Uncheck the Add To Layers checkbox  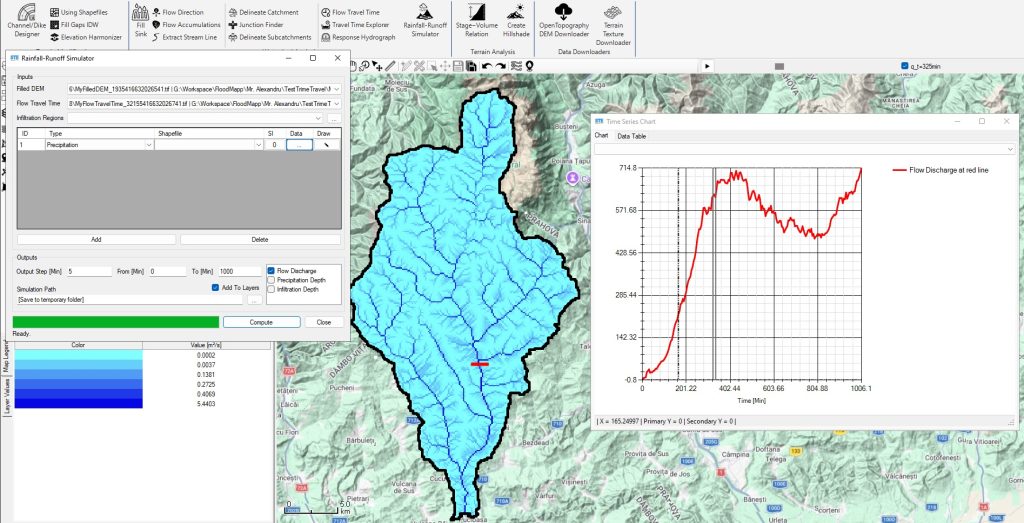tap(215, 287)
